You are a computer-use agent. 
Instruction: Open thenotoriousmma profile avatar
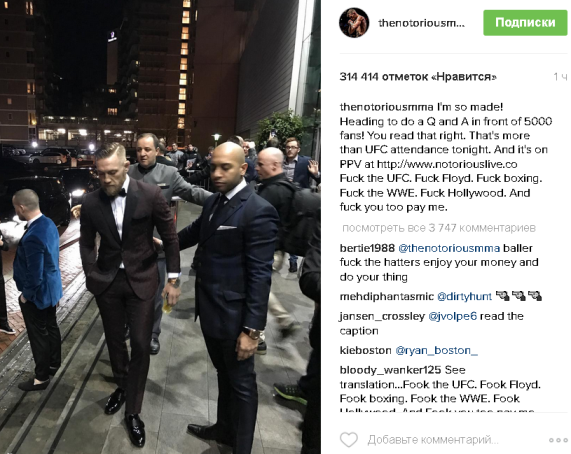(354, 23)
